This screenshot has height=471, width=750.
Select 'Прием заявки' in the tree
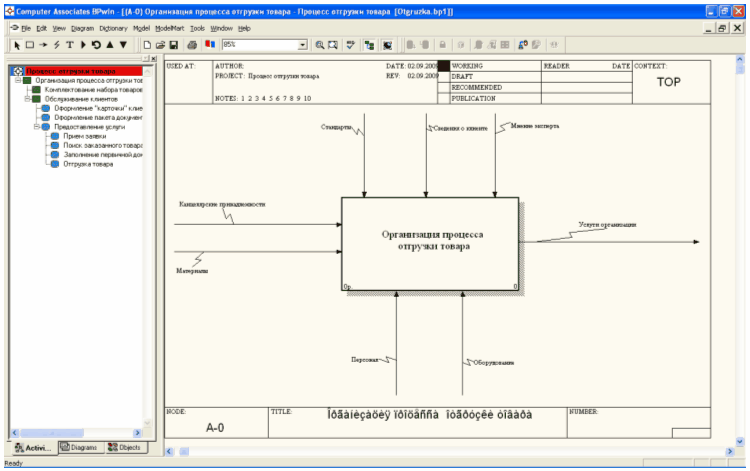pyautogui.click(x=85, y=136)
